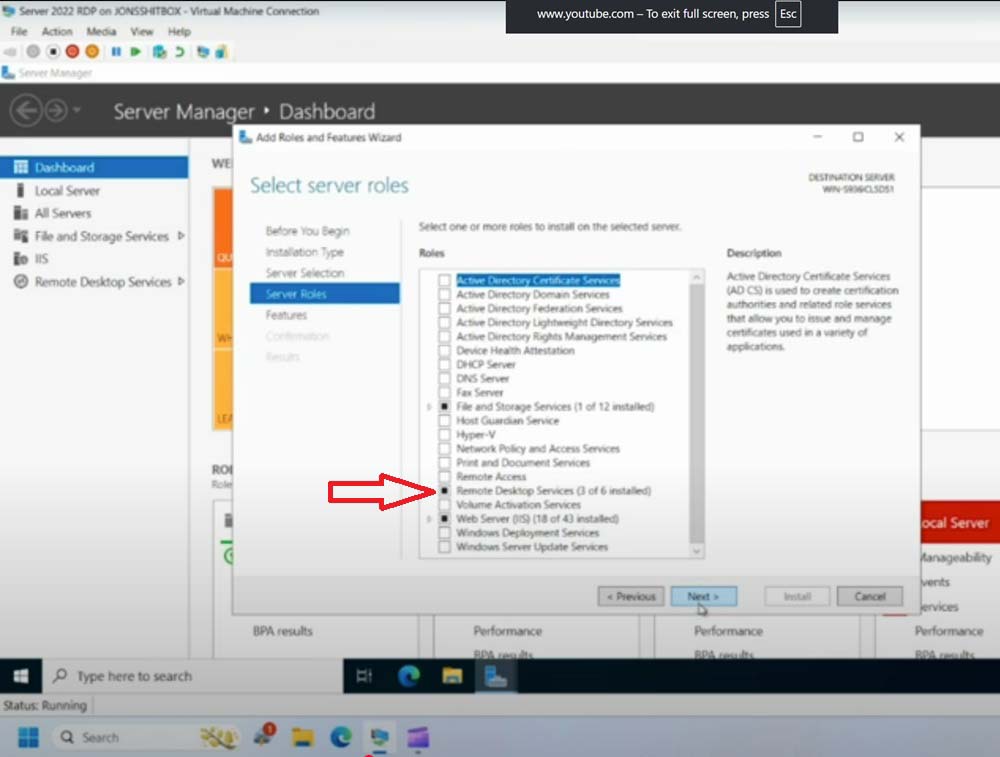Click the green Start VM toolbar icon

135,51
